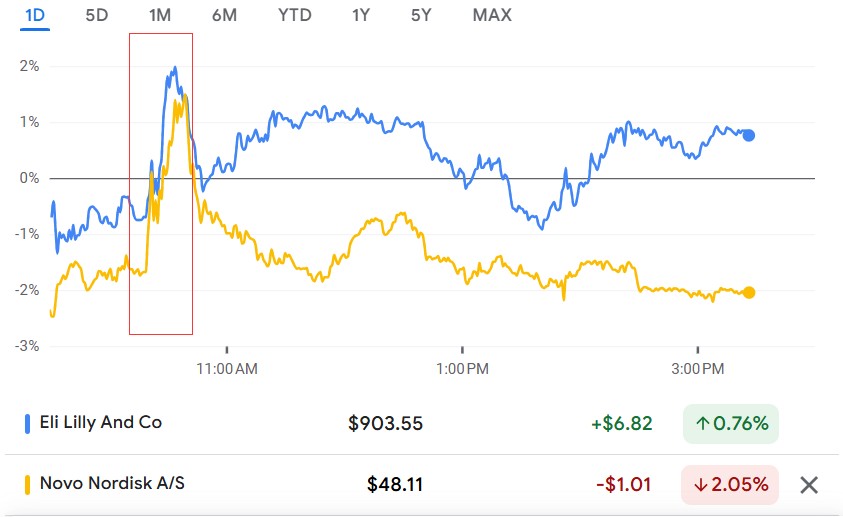
Task: Click the Eli Lilly And Co name
Action: [100, 422]
